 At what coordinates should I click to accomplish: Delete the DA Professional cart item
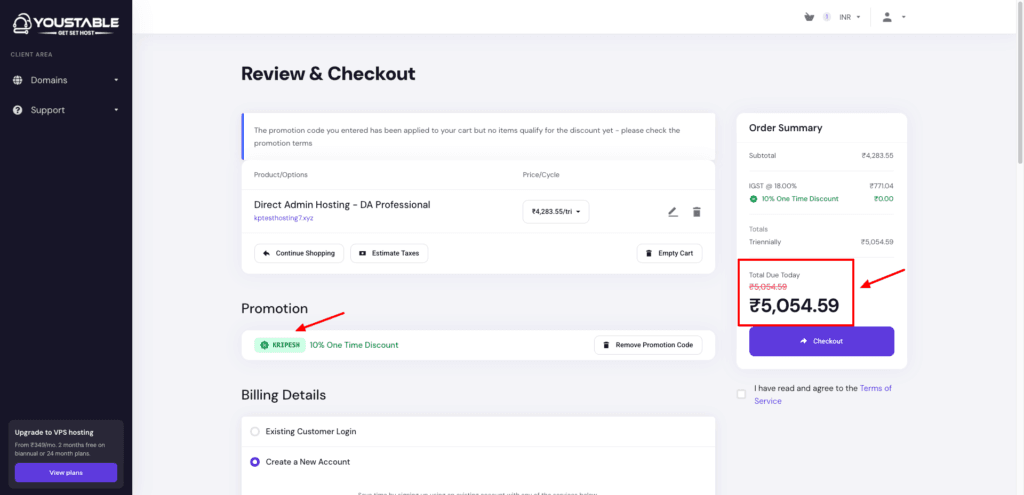click(697, 212)
